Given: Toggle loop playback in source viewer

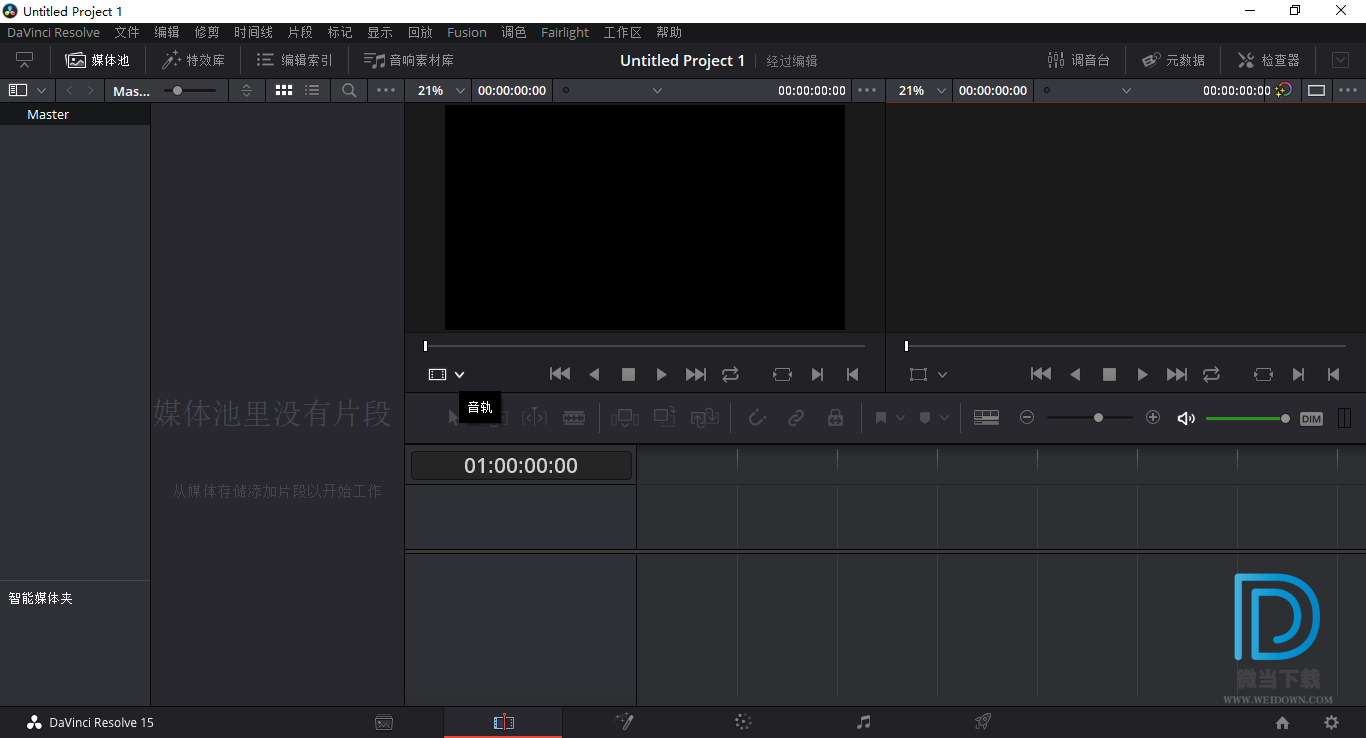Looking at the screenshot, I should 730,374.
